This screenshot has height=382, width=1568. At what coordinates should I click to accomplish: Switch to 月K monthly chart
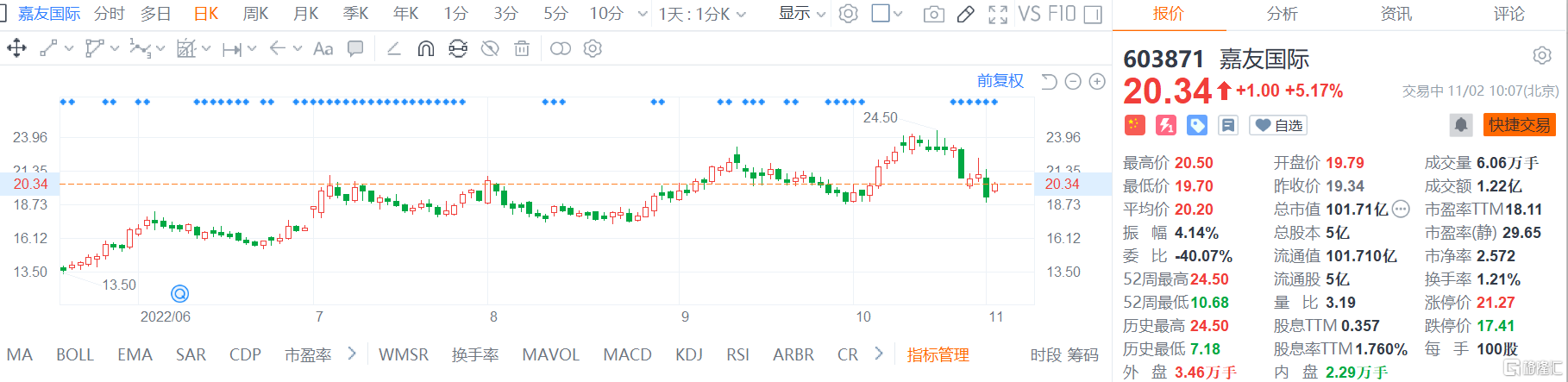(305, 14)
